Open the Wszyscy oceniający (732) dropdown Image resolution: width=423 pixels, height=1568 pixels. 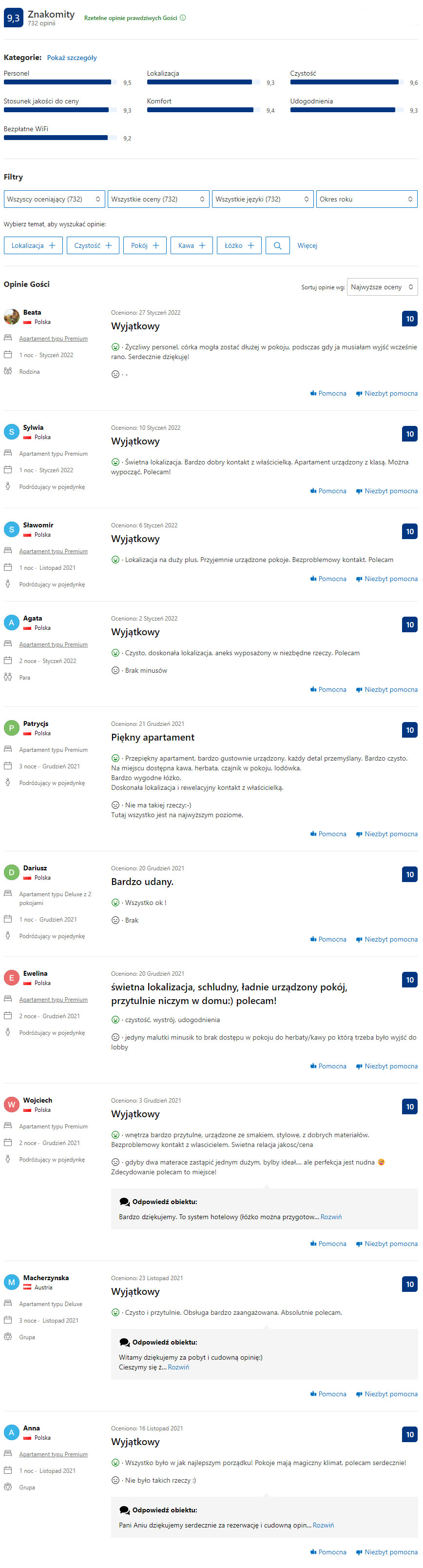[54, 199]
